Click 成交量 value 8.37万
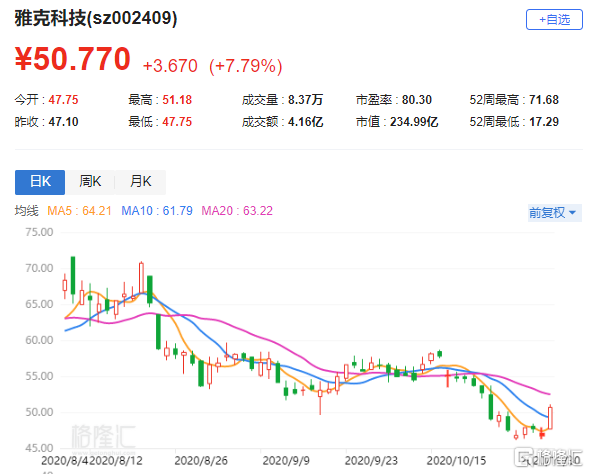 [x=305, y=100]
